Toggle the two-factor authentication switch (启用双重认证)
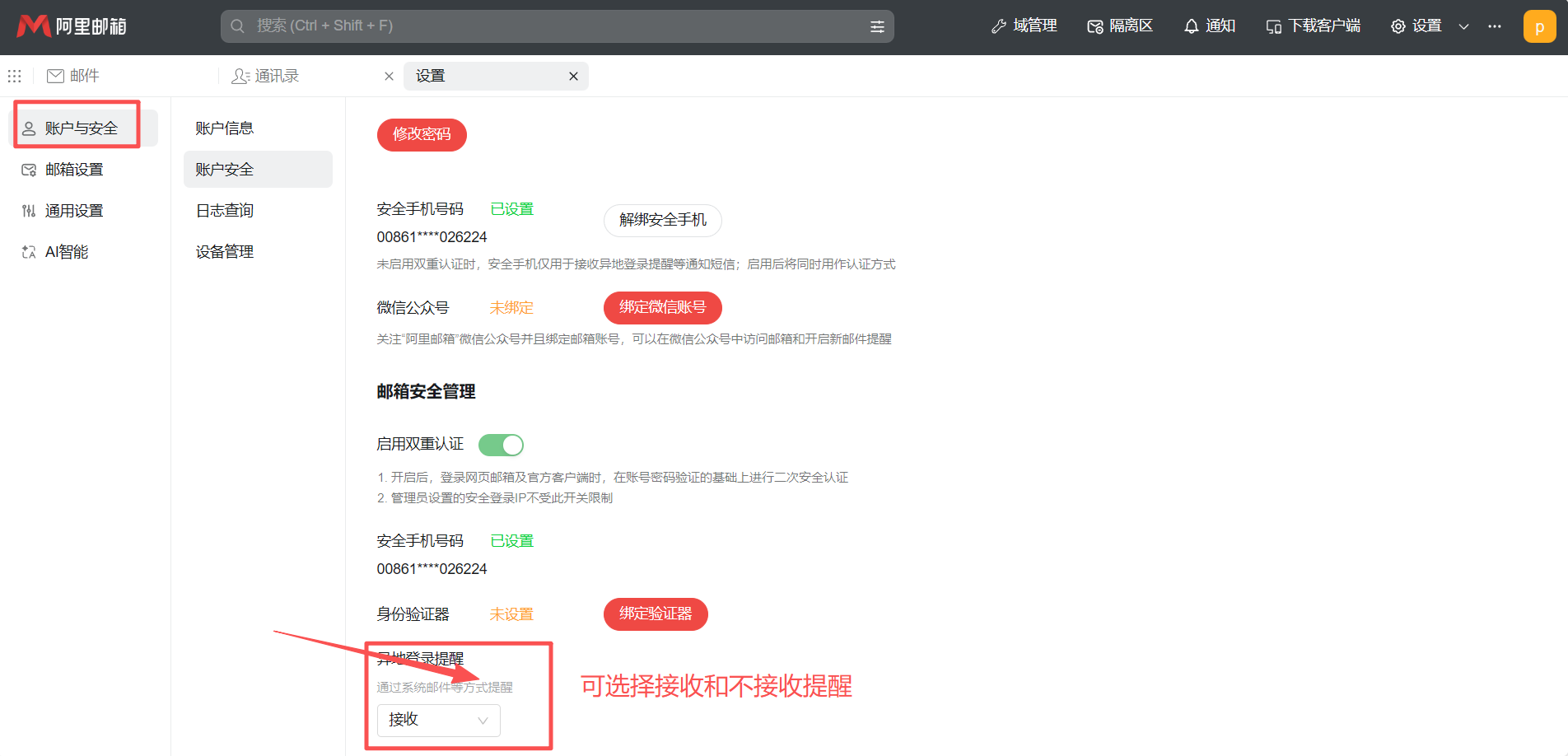 (501, 445)
